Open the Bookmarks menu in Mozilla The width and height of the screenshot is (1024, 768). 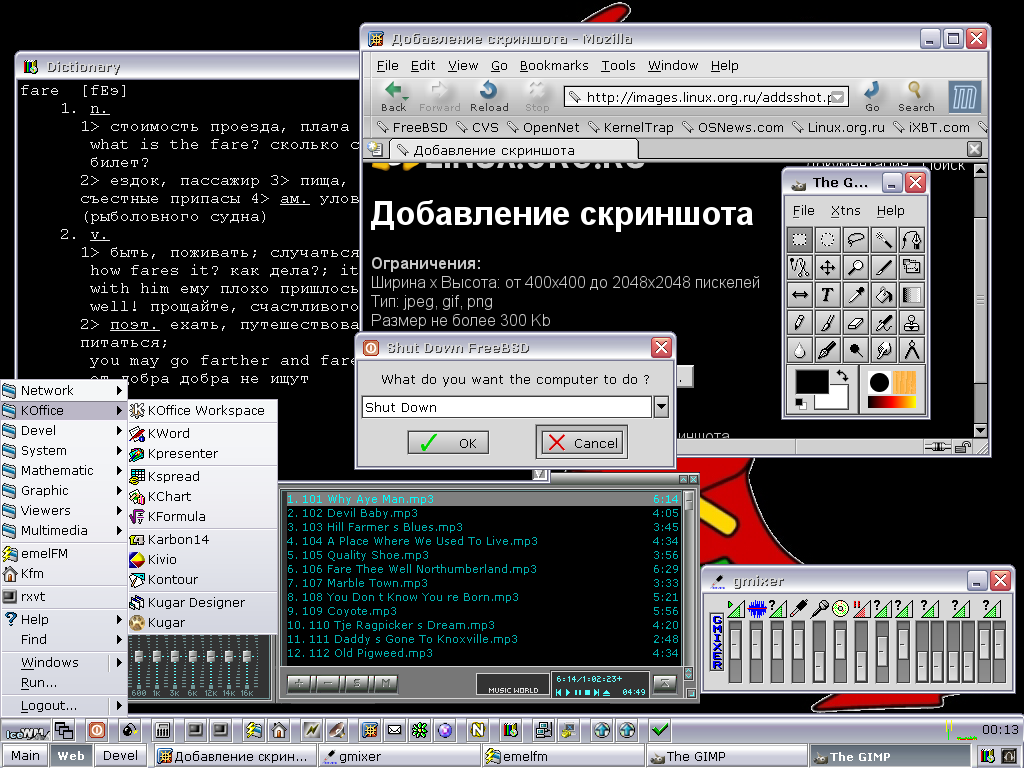tap(553, 66)
